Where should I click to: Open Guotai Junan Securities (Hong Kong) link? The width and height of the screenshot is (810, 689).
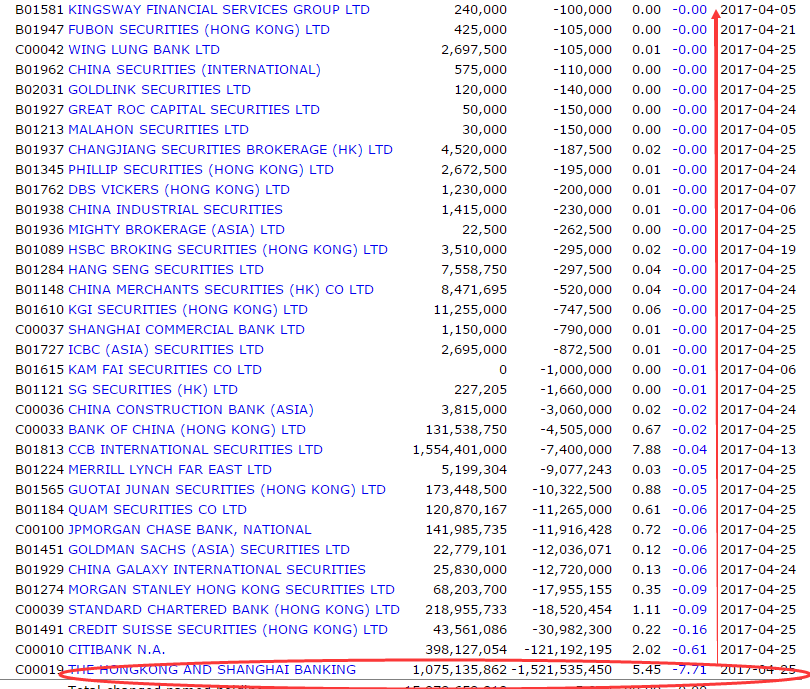tap(227, 490)
